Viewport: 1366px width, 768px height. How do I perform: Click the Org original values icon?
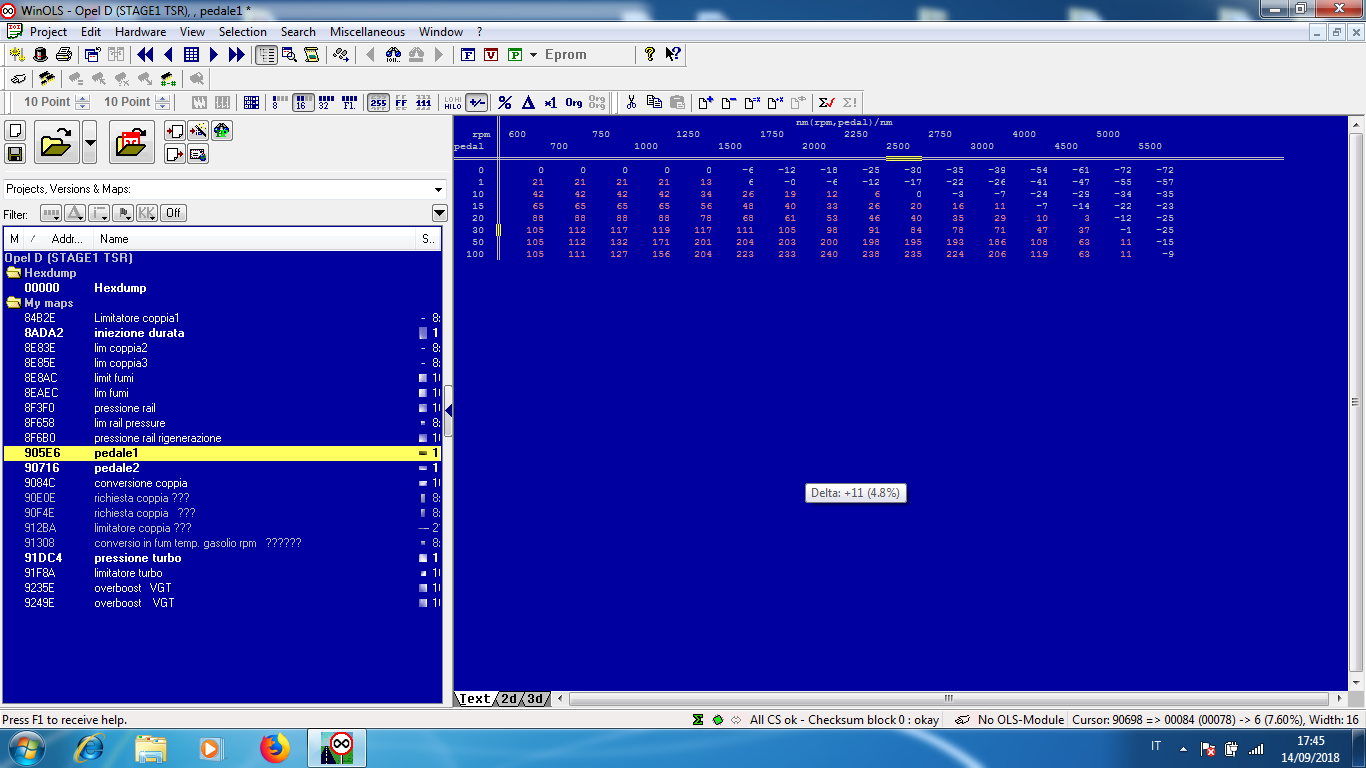coord(574,102)
